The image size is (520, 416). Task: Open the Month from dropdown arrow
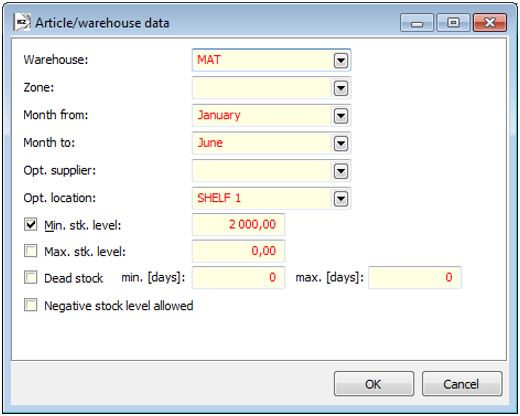(x=341, y=116)
